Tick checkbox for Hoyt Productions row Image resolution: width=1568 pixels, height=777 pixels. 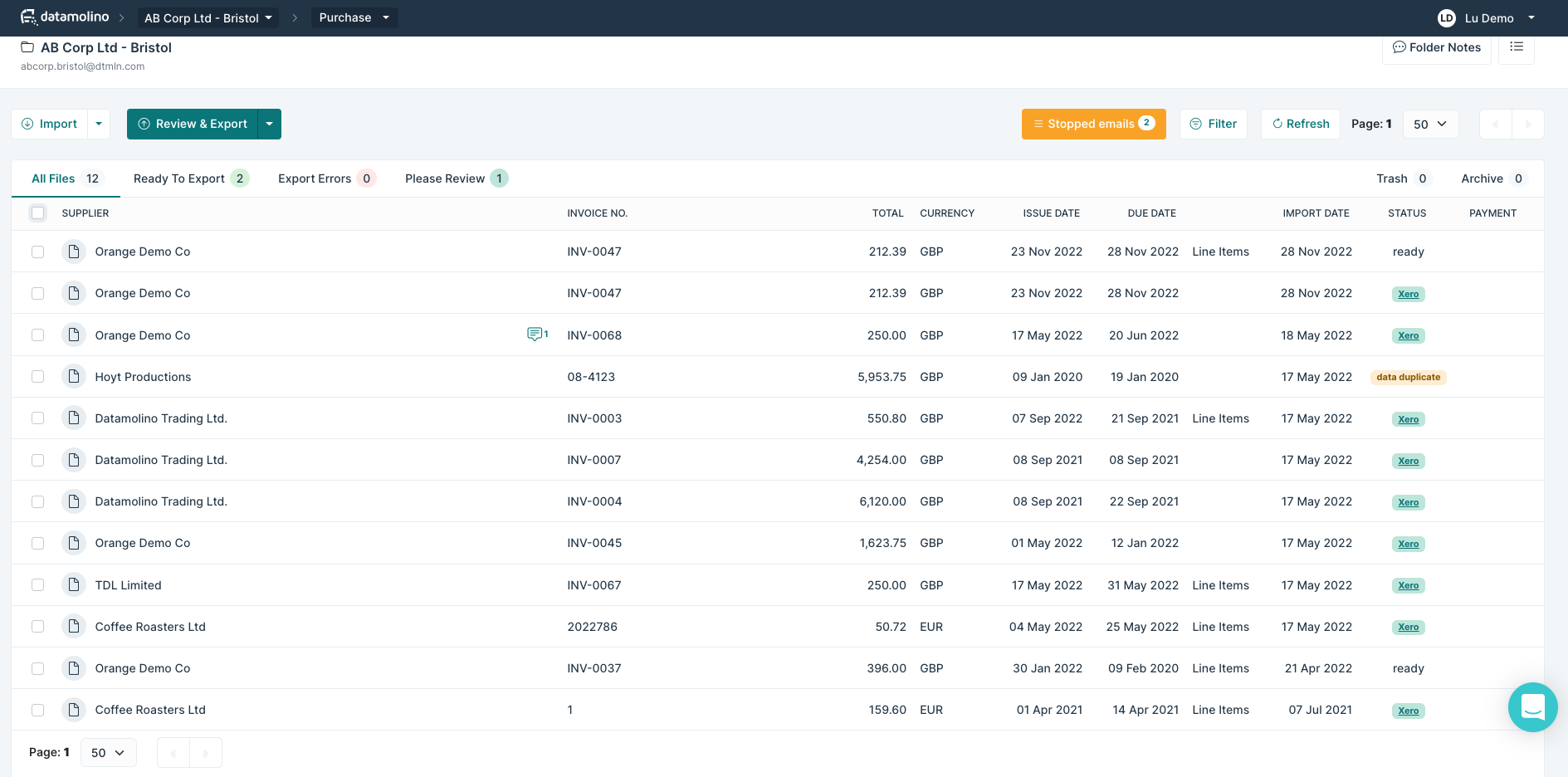[x=38, y=377]
